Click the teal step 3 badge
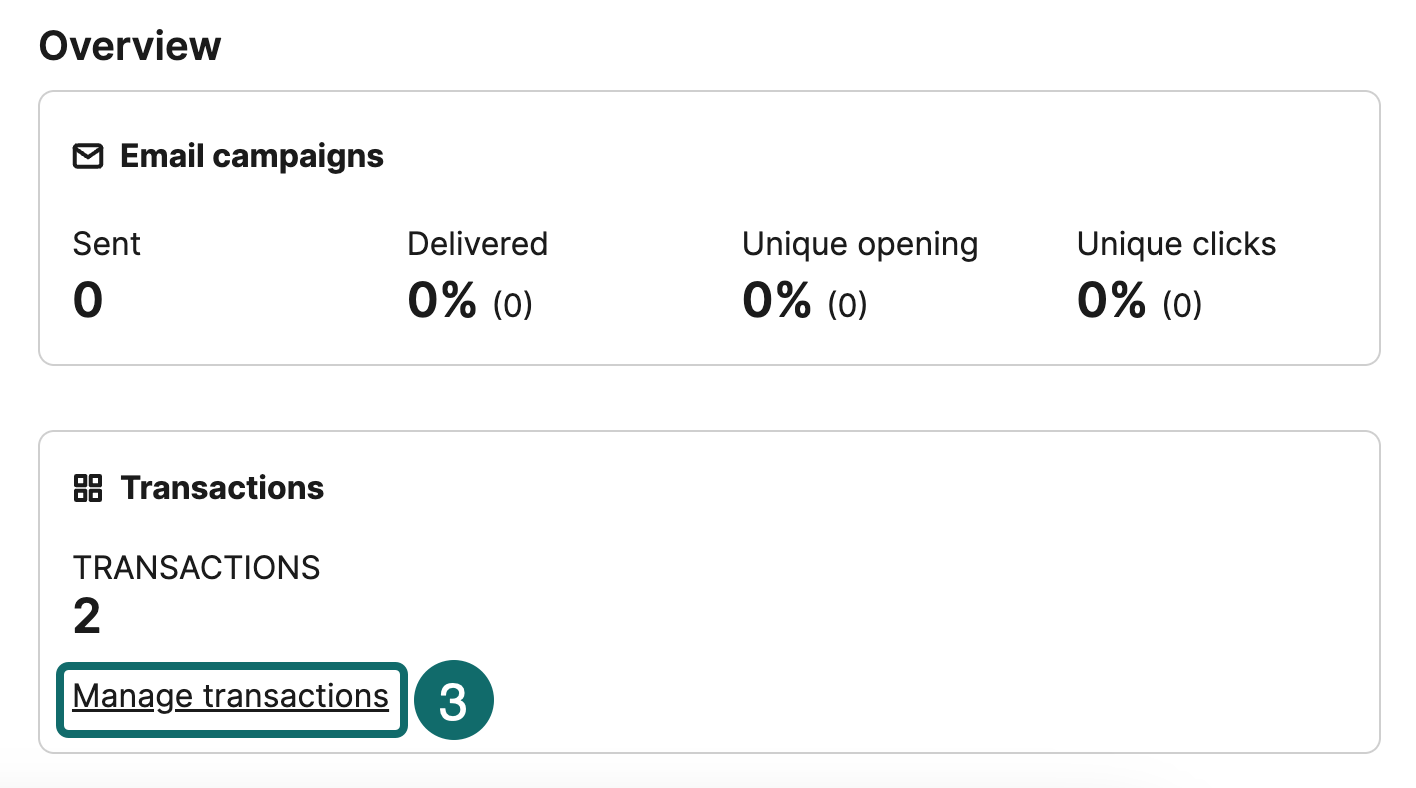Image resolution: width=1416 pixels, height=788 pixels. 453,702
